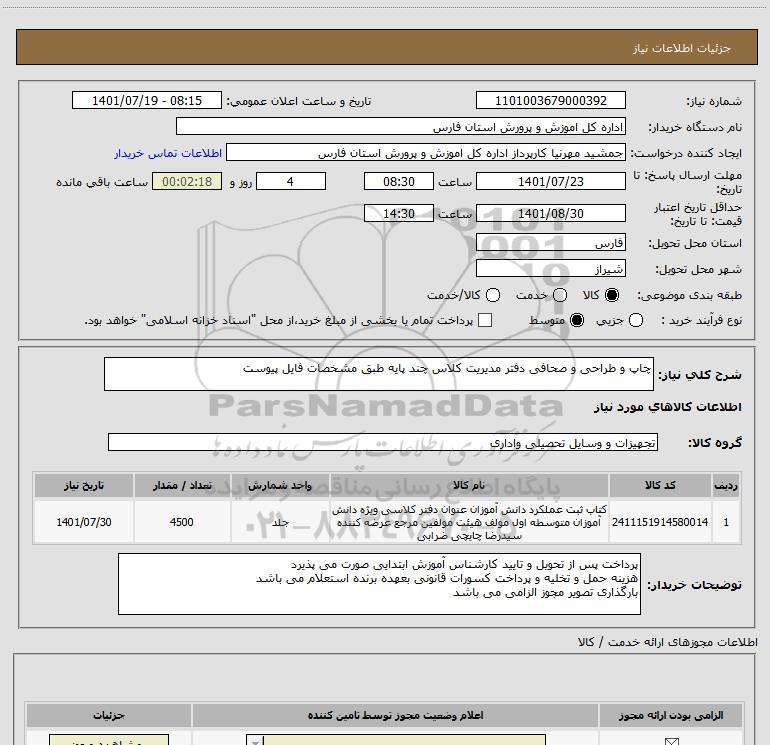Click the response deadline date 1401/07/23
Viewport: 770px width, 745px height.
point(550,181)
